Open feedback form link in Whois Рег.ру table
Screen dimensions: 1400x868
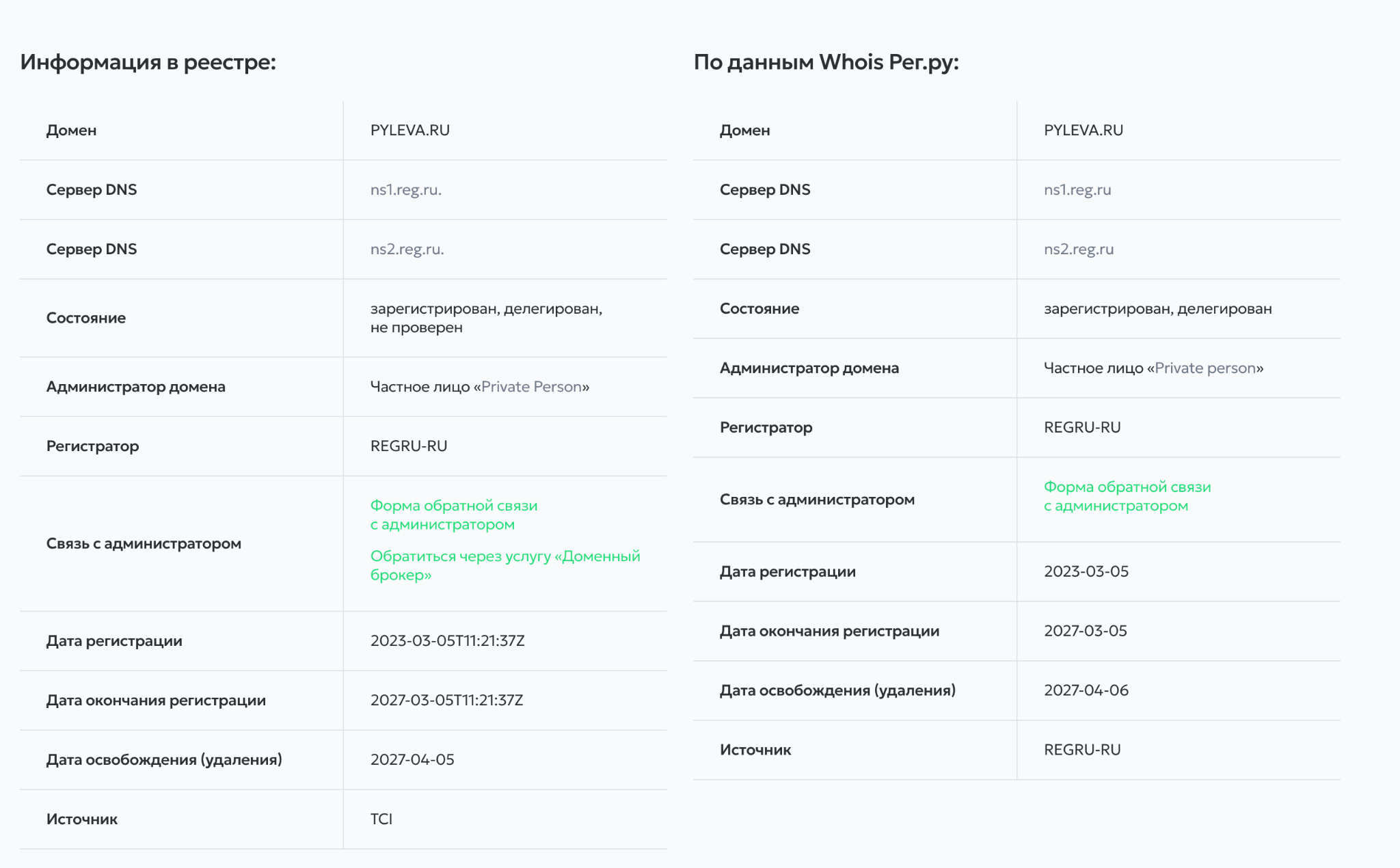[x=1127, y=497]
